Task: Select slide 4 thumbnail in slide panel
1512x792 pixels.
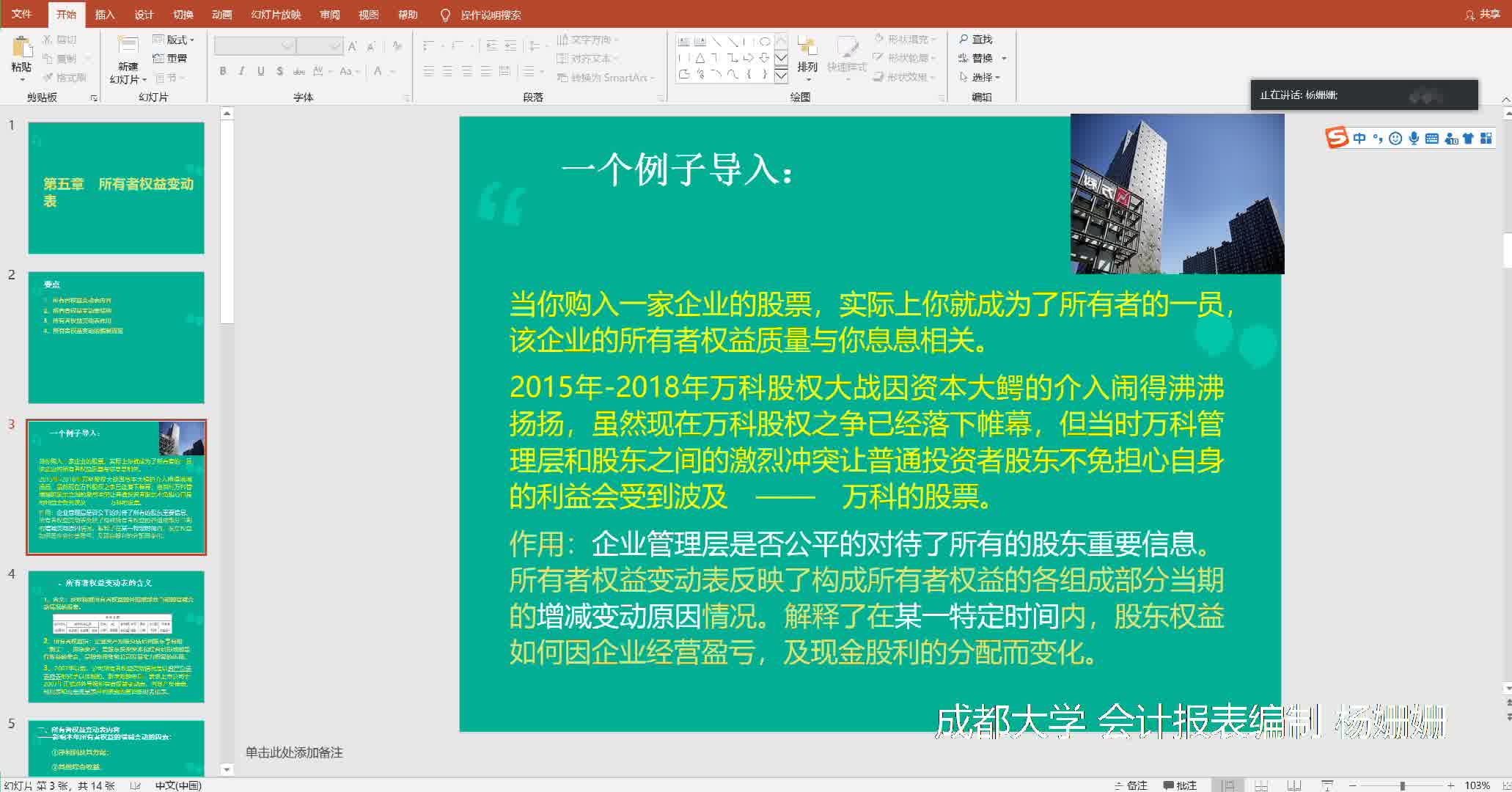Action: tap(116, 637)
